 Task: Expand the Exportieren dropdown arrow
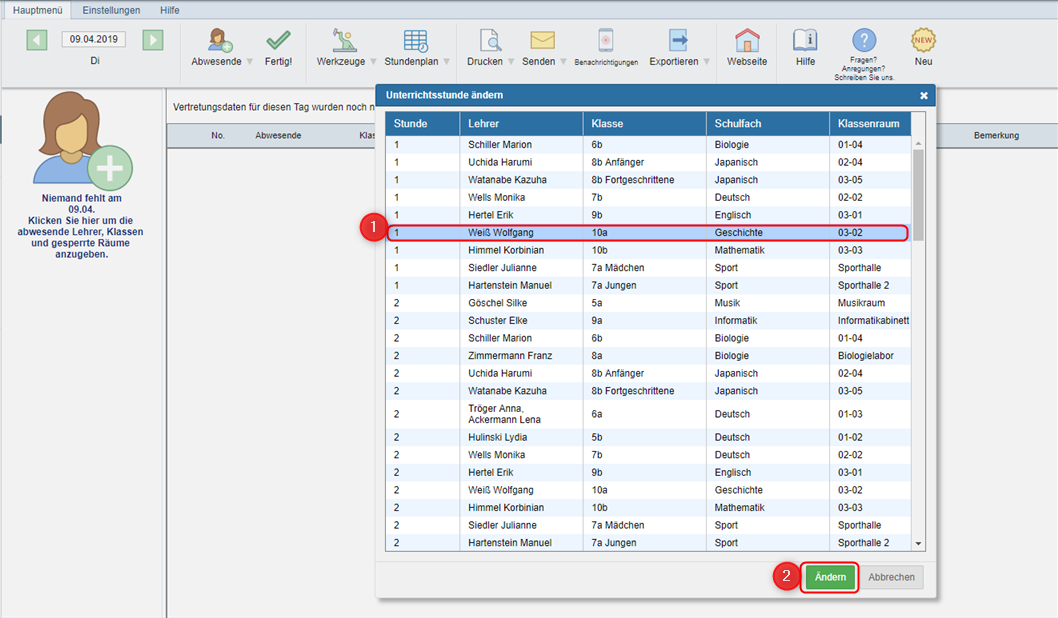point(706,62)
